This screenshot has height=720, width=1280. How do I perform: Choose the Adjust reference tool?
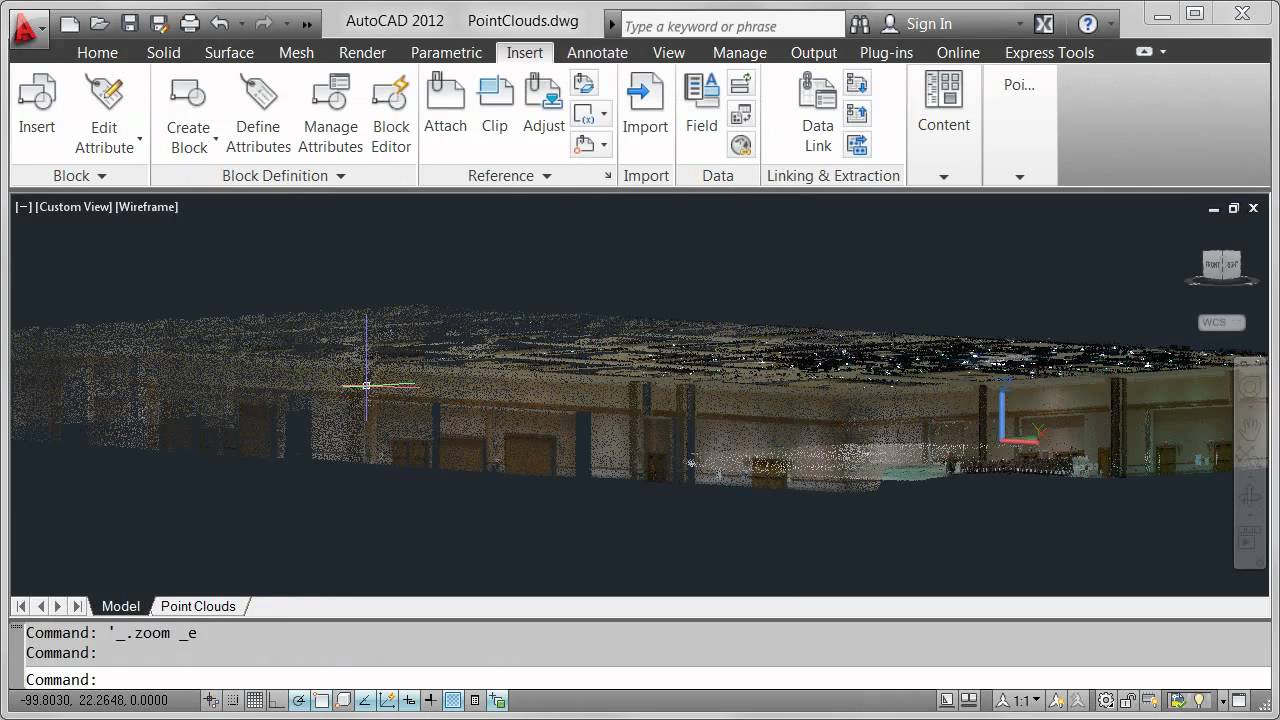pos(544,104)
